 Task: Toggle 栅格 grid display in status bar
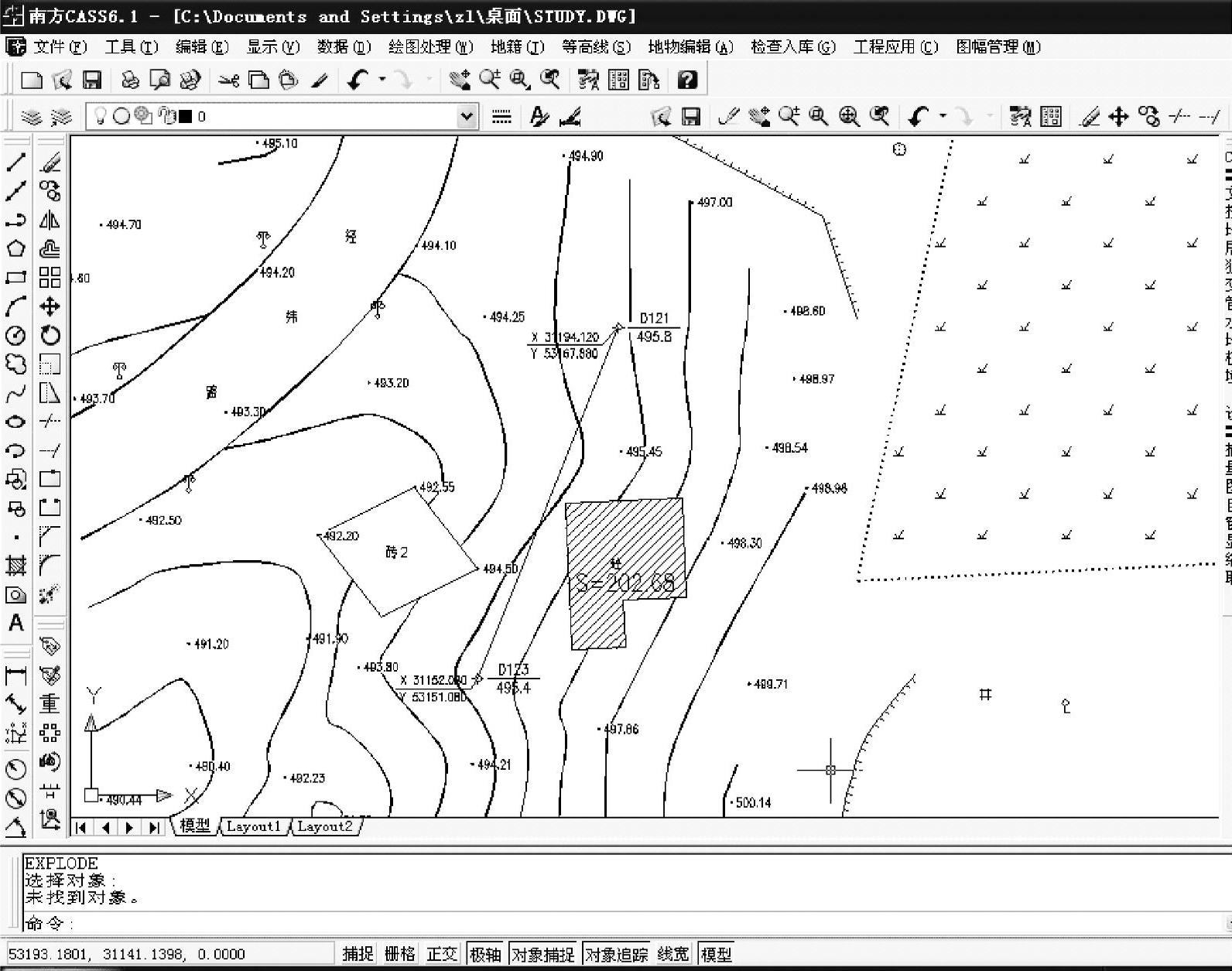pos(400,954)
